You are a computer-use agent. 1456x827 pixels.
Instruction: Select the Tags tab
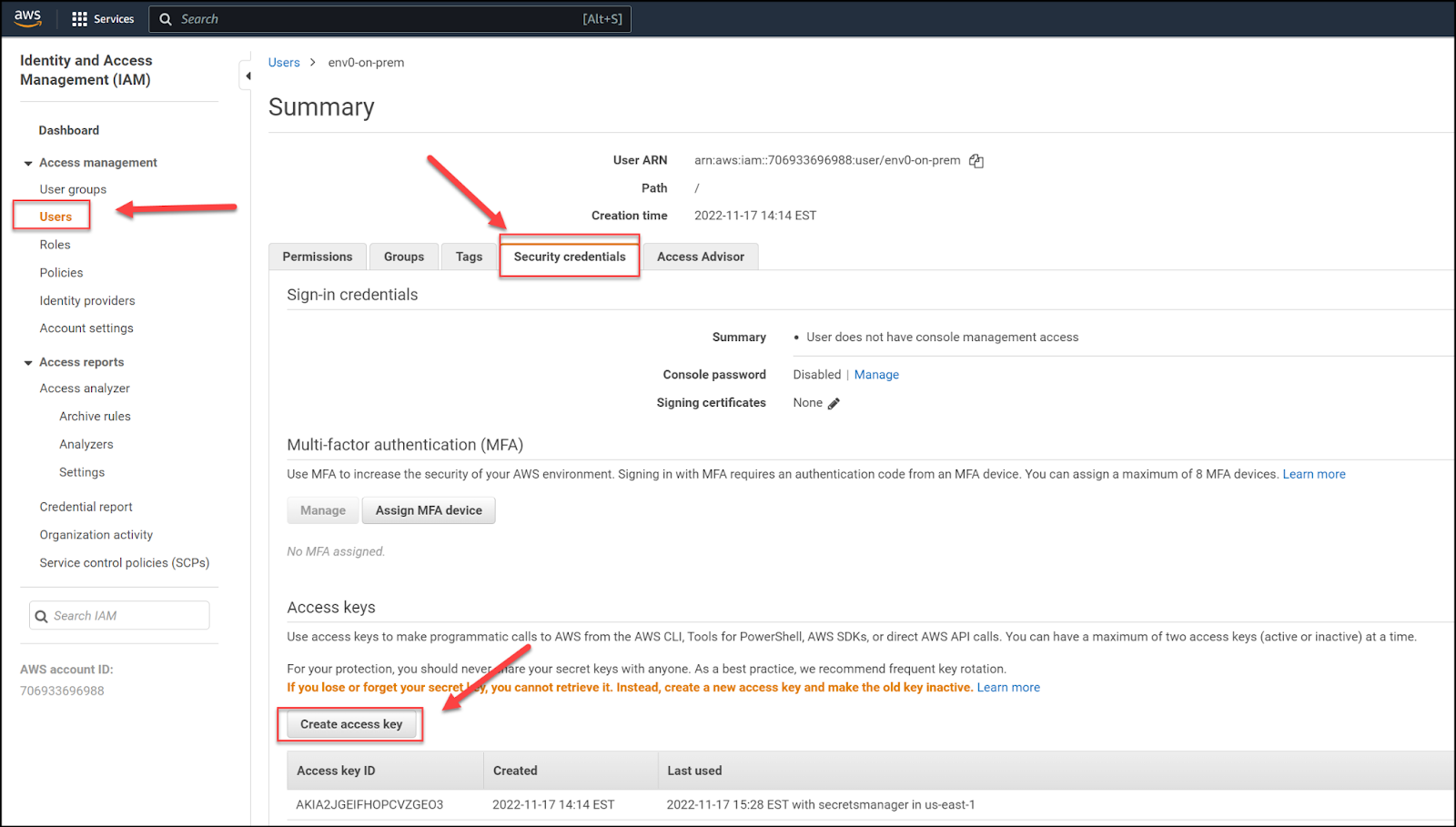[x=470, y=257]
